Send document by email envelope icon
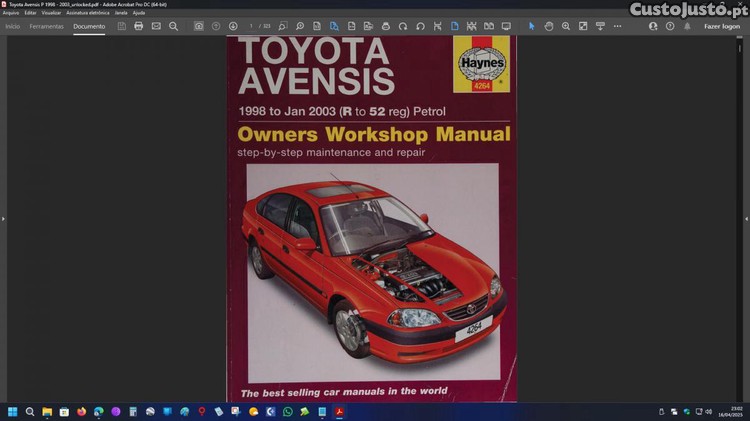The image size is (750, 421). coord(156,26)
